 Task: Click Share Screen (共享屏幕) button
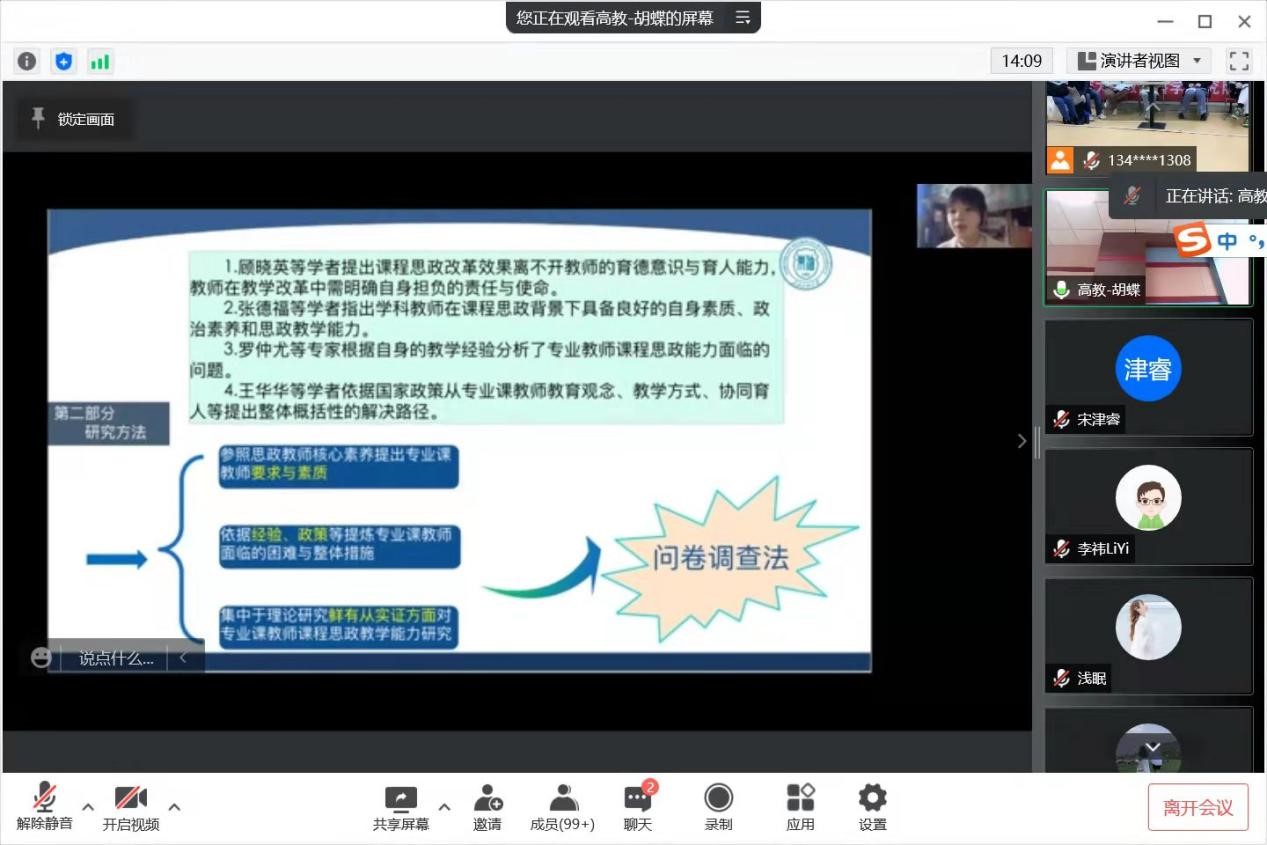pos(401,807)
